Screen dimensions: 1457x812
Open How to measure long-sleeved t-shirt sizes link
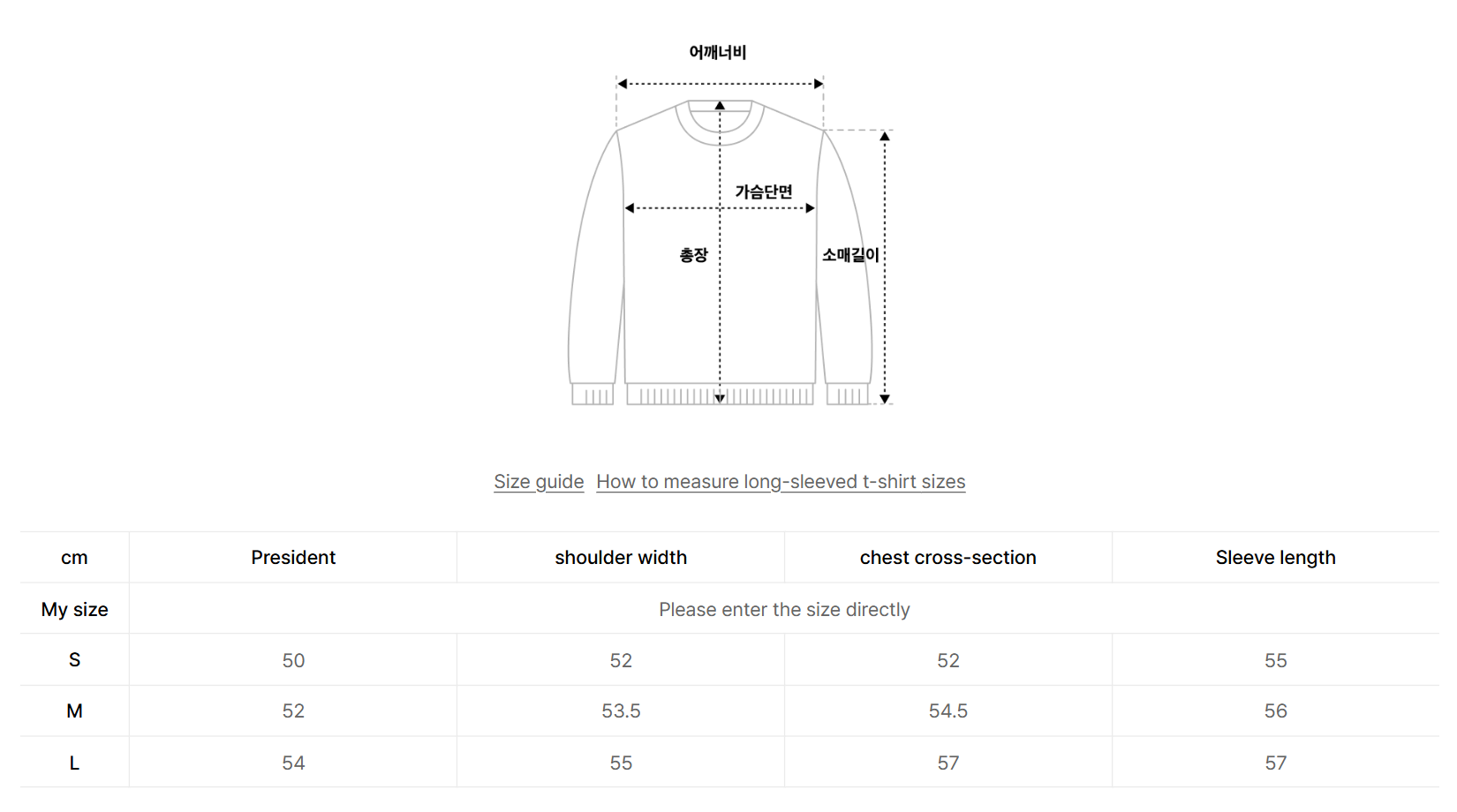pyautogui.click(x=781, y=482)
